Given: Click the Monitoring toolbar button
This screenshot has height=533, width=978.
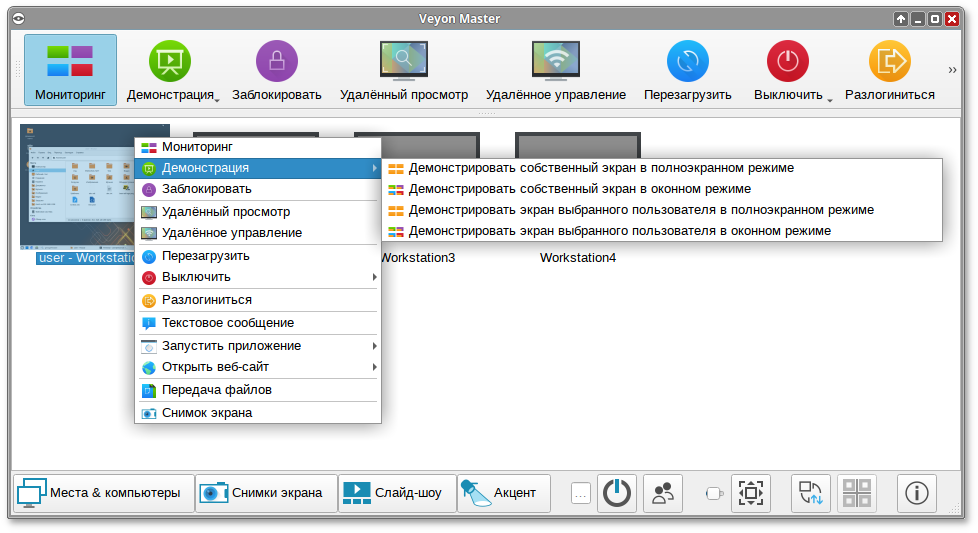Looking at the screenshot, I should (70, 70).
